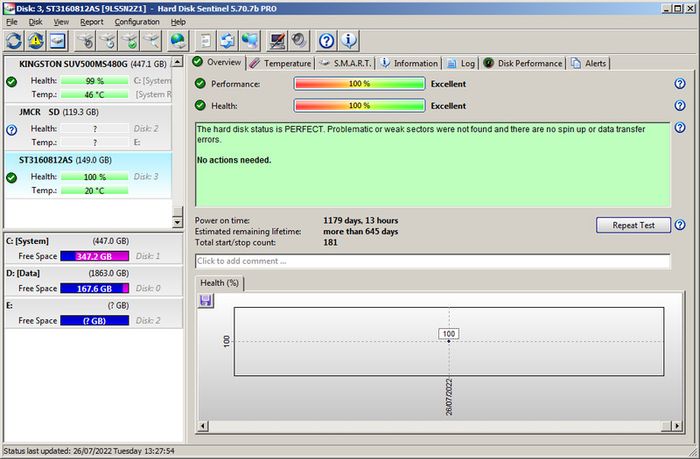Open the Disk menu
The image size is (700, 459).
pos(36,22)
